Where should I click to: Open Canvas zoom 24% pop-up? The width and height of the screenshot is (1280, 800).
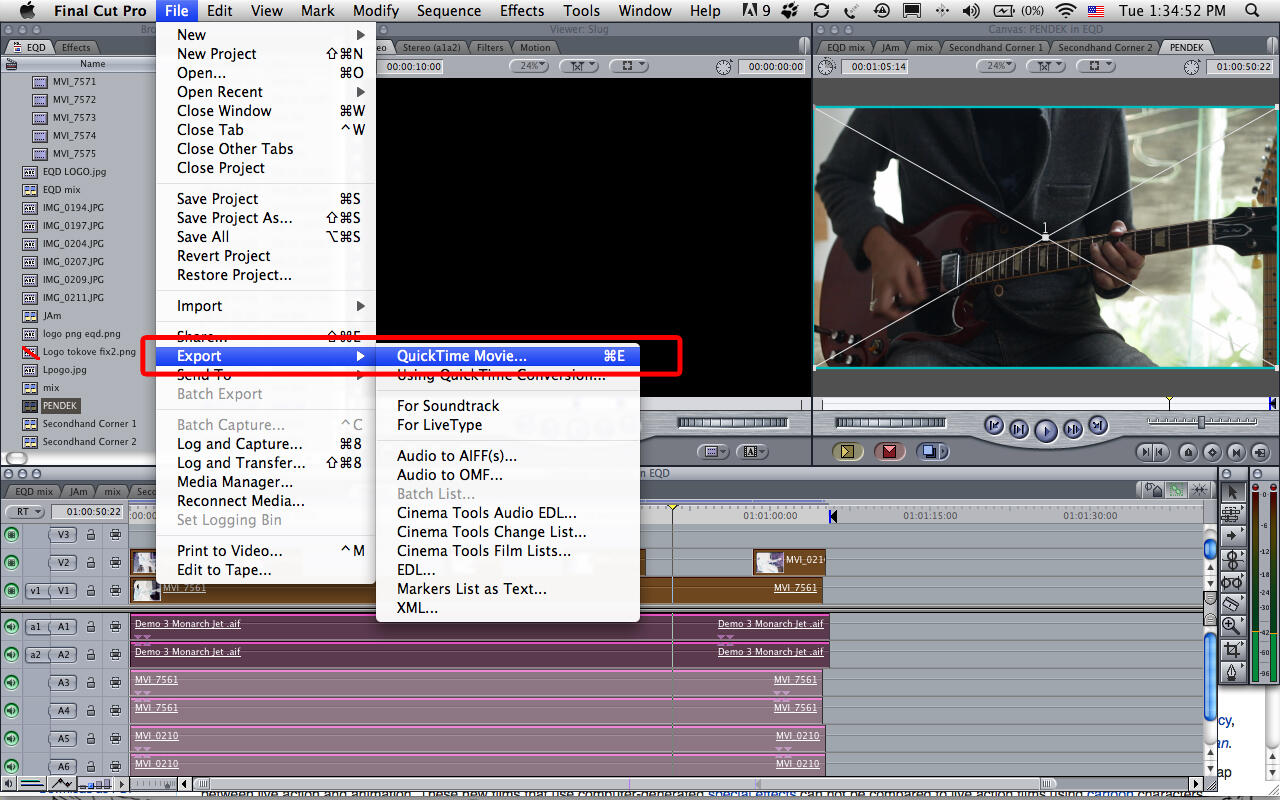(x=996, y=66)
